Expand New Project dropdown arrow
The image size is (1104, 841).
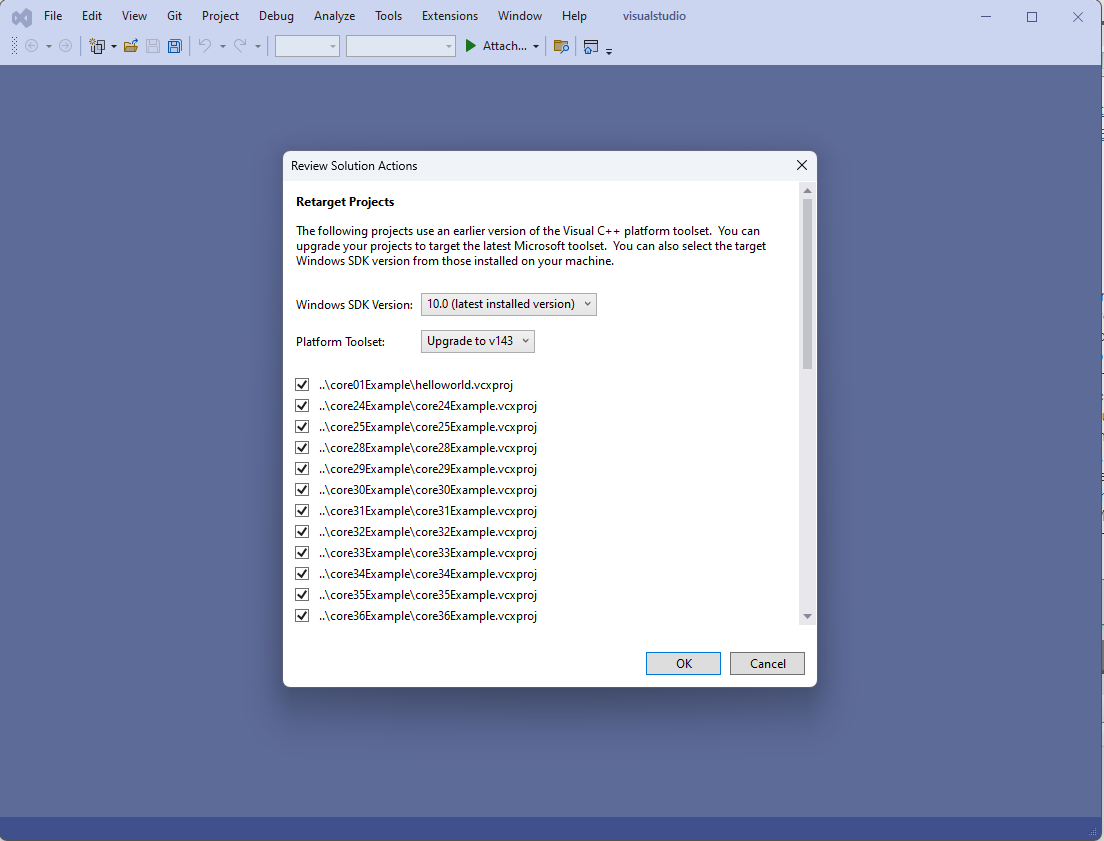click(x=113, y=46)
